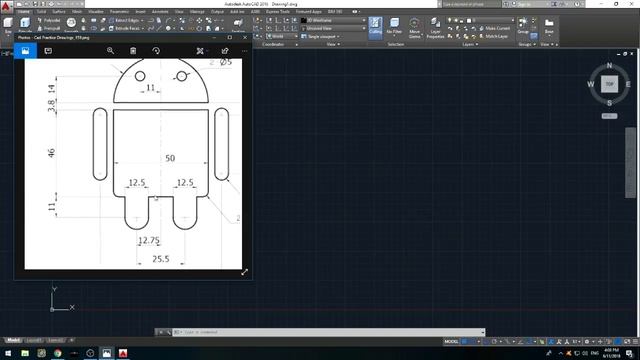Click the quick access Save icon
The width and height of the screenshot is (640, 360).
[x=35, y=4]
